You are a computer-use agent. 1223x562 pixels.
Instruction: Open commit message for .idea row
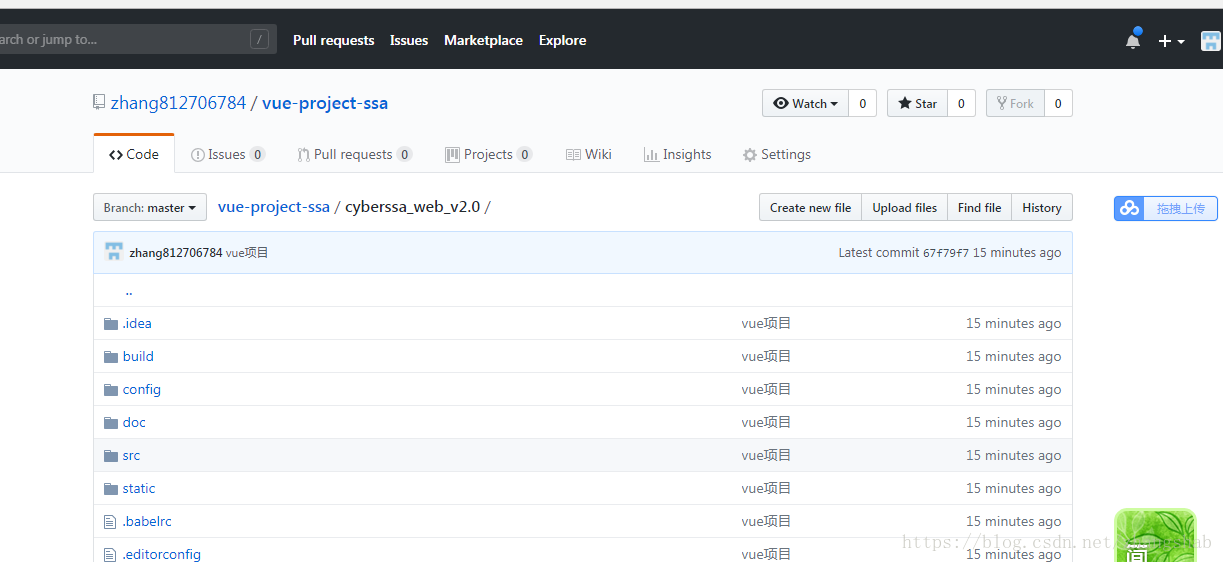click(766, 323)
